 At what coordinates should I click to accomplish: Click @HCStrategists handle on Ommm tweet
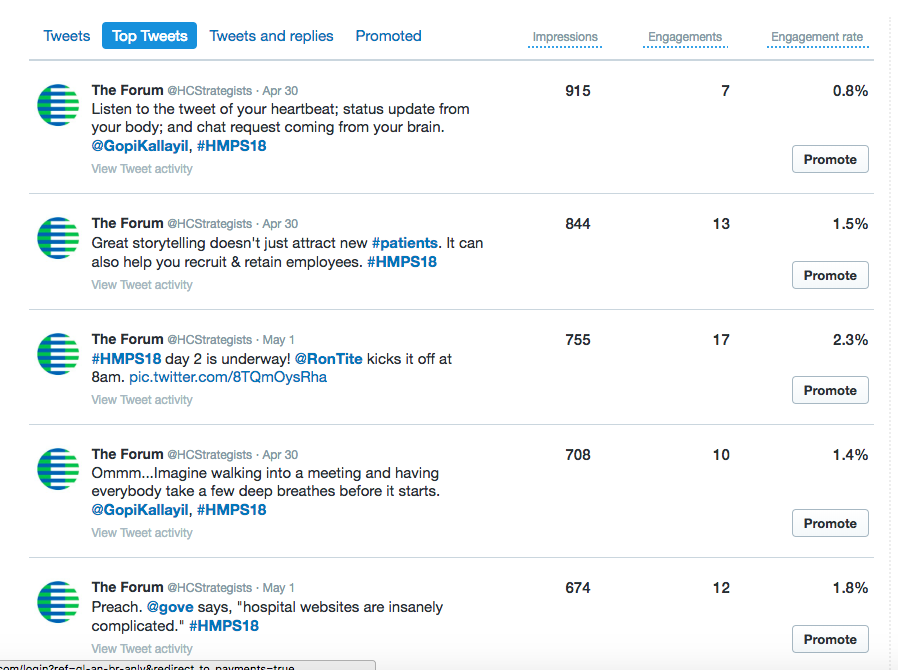point(210,455)
